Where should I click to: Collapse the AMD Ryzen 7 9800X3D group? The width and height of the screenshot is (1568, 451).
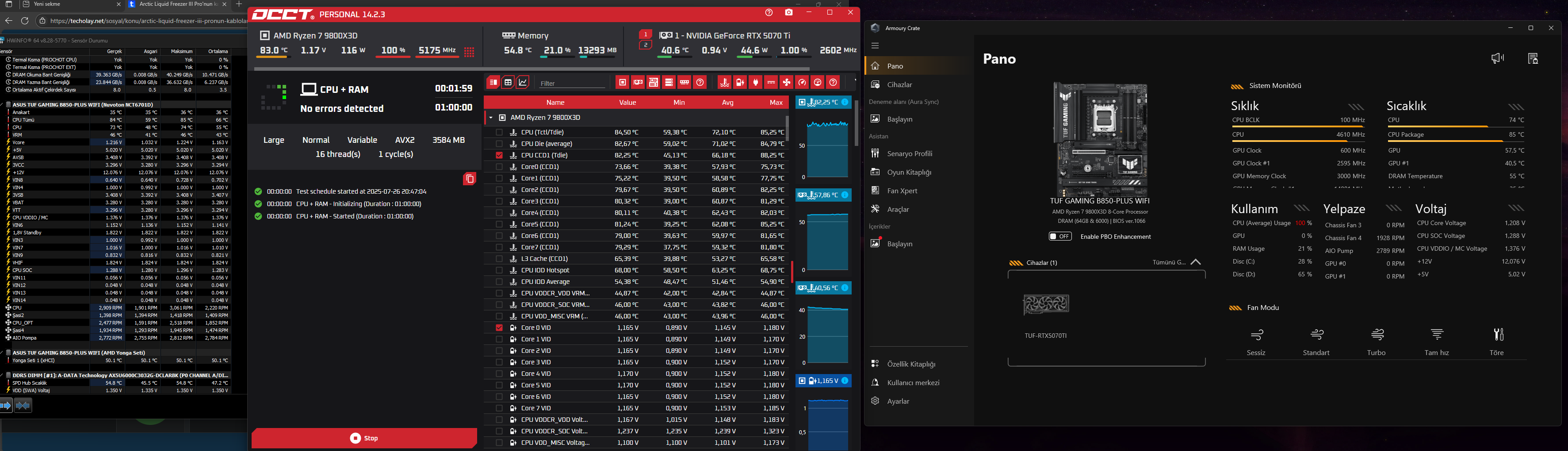[x=491, y=118]
